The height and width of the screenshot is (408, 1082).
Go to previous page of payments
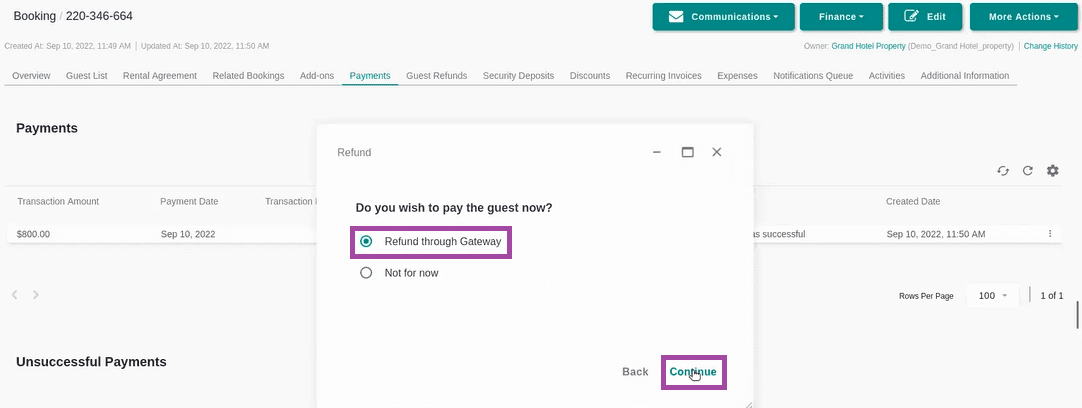click(x=14, y=295)
